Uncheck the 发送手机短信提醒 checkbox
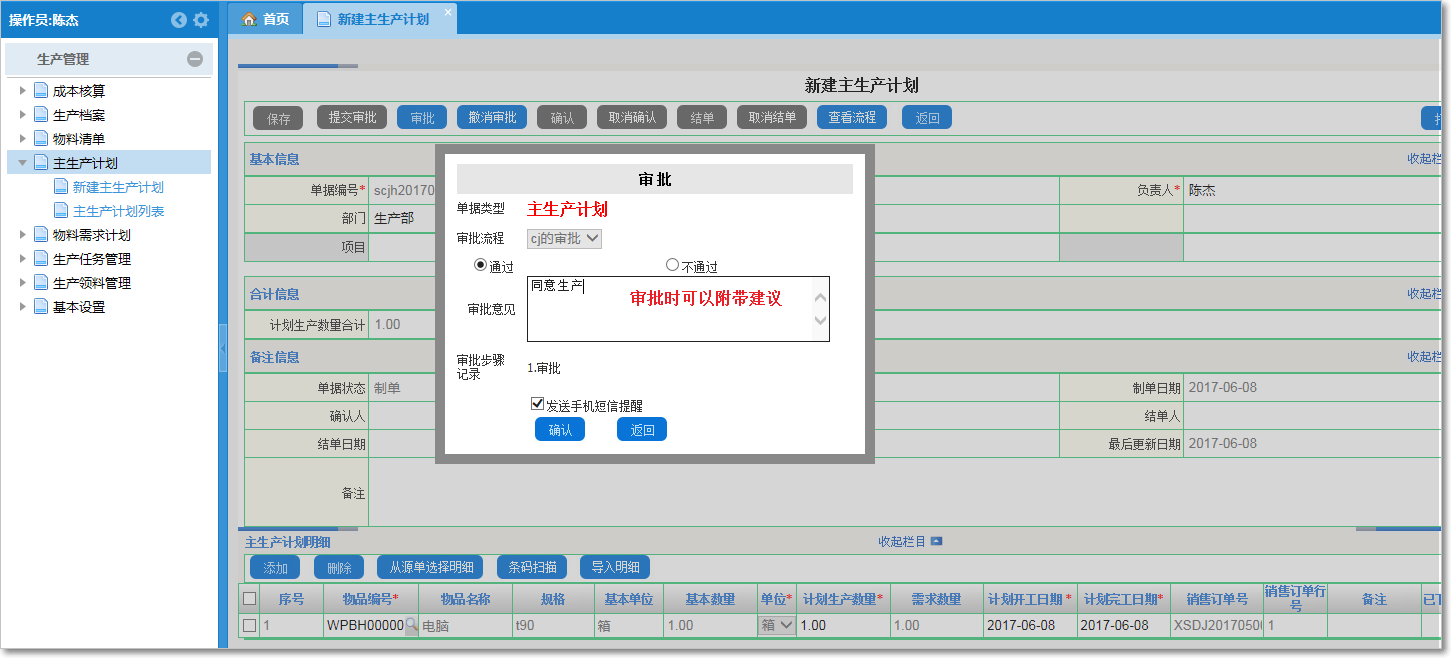The height and width of the screenshot is (658, 1451). 537,401
